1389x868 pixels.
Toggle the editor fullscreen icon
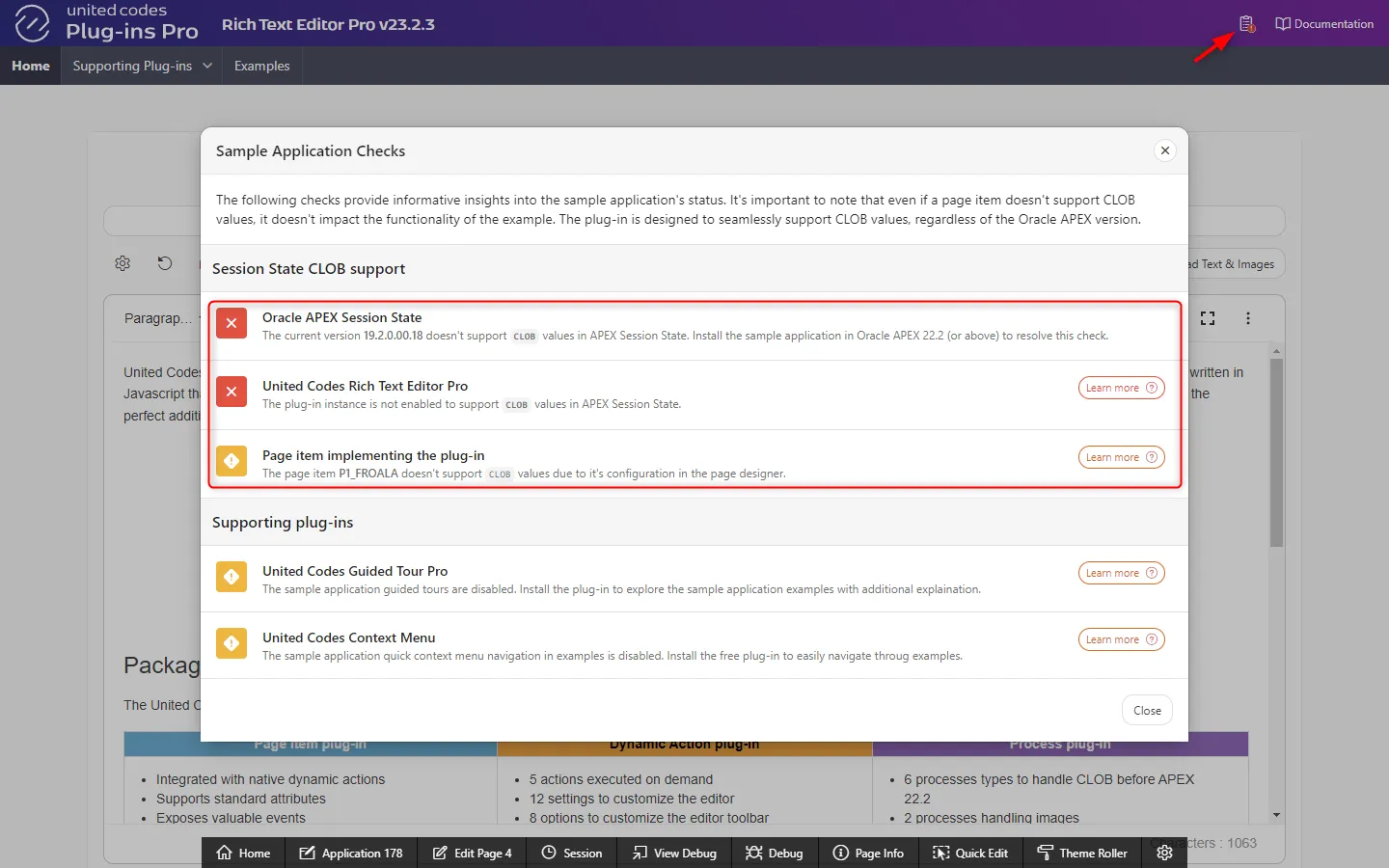(1208, 318)
